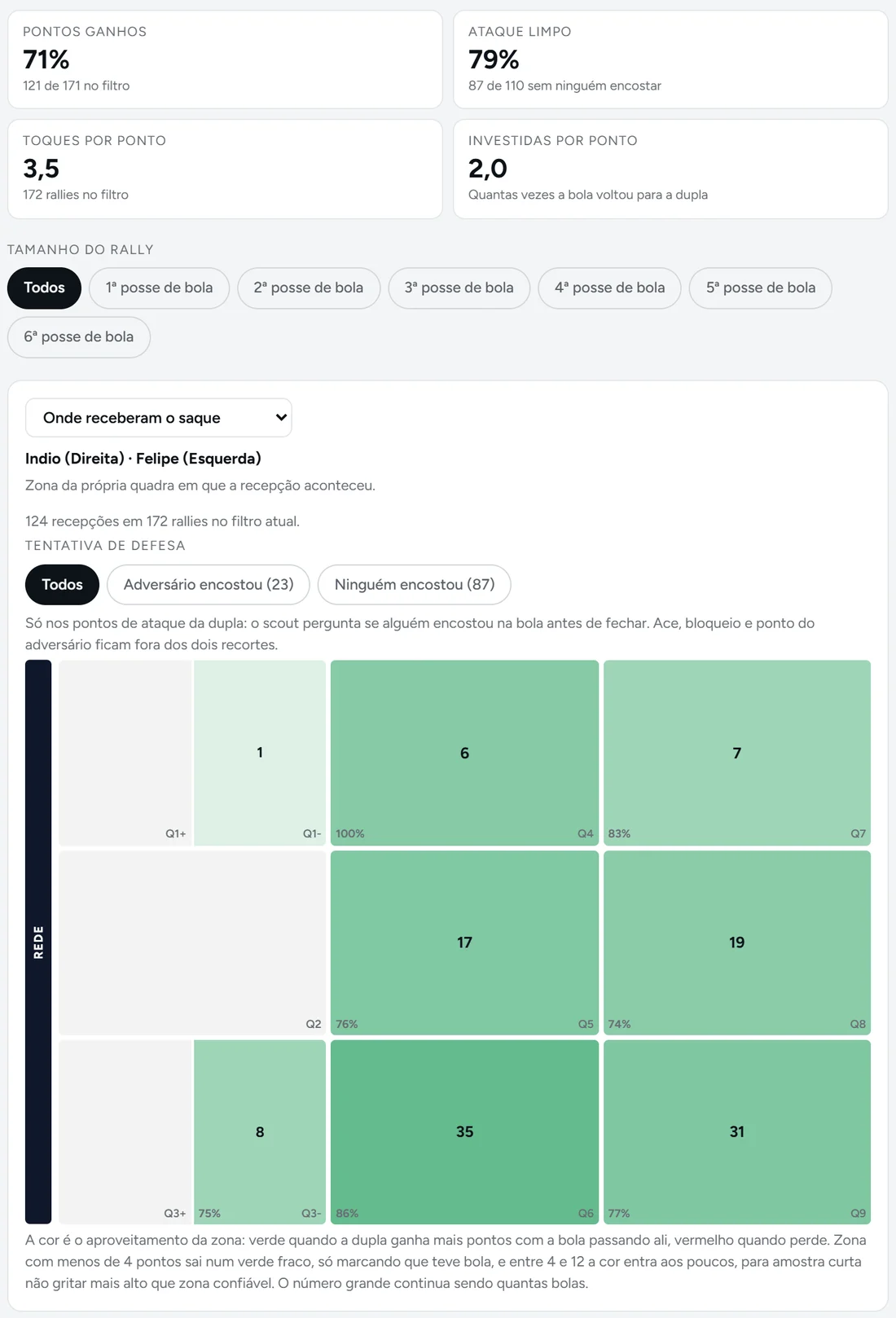Select zone Q5 showing 17 balls
This screenshot has width=896, height=1318.
click(464, 942)
